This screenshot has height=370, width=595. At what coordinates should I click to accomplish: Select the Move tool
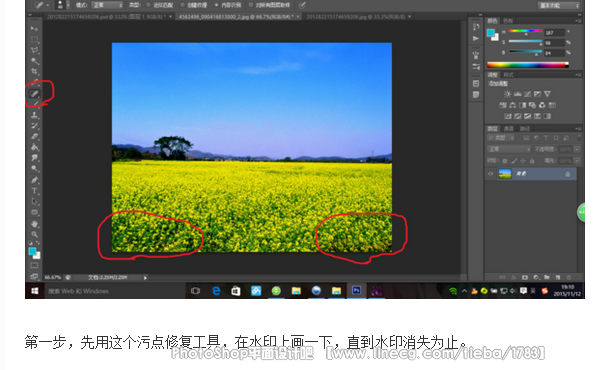(34, 28)
